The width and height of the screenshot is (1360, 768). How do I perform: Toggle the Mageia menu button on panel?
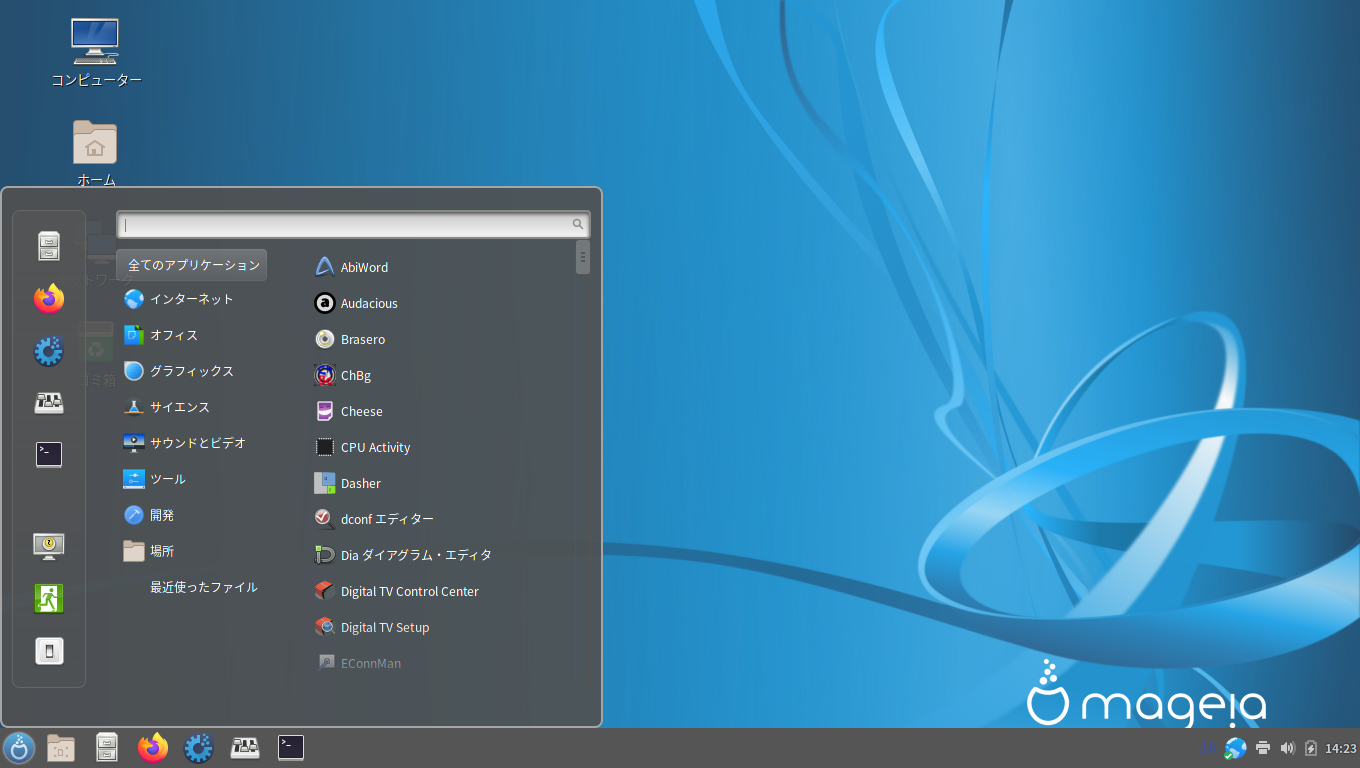(x=19, y=748)
